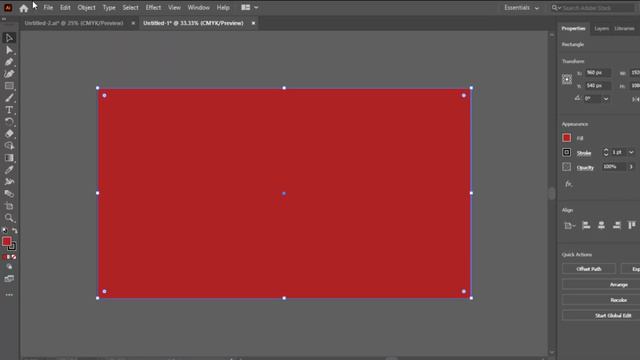640x360 pixels.
Task: Click the Fill swatch in Appearance
Action: coord(567,138)
